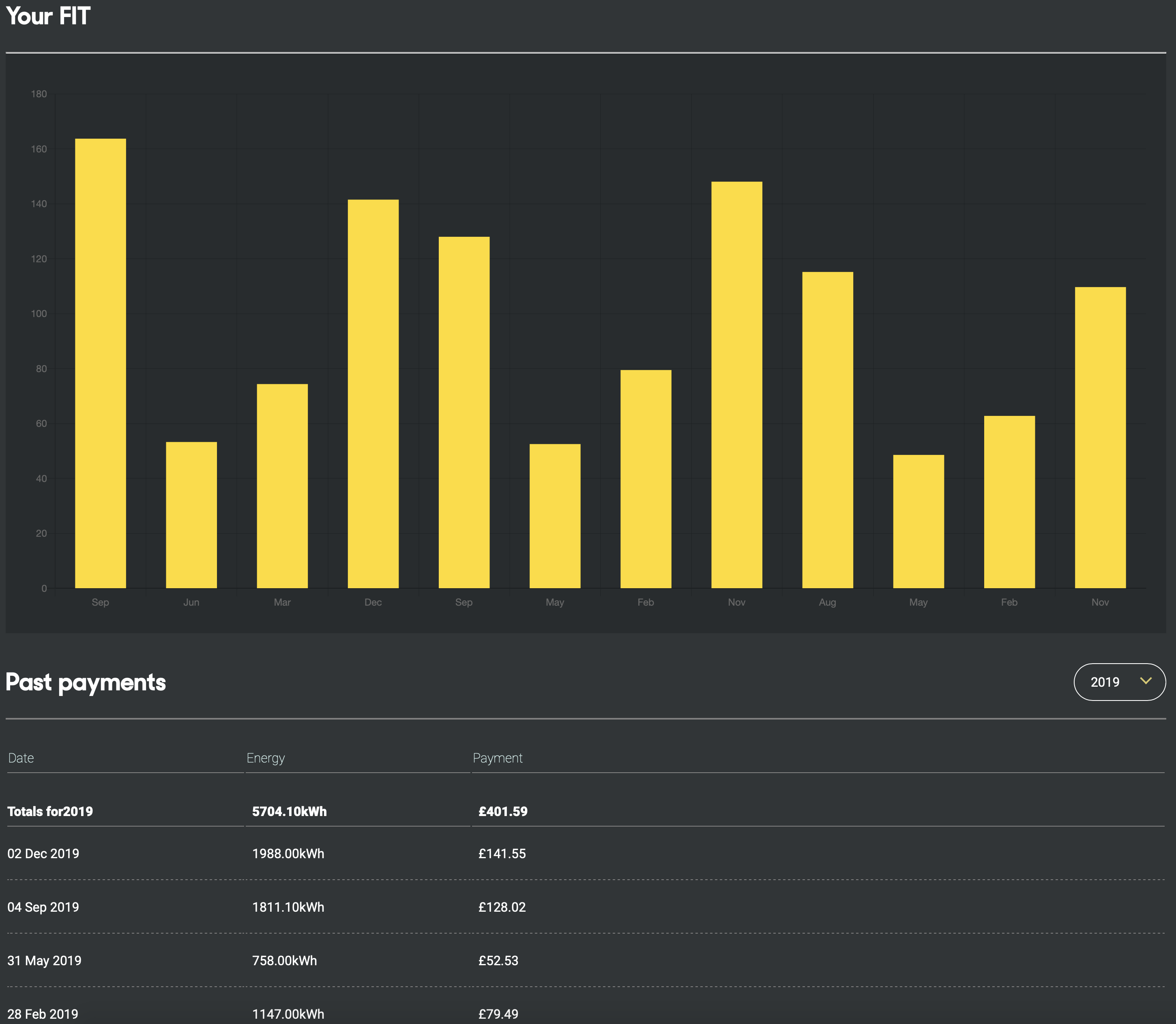
Task: Click the Aug x-axis label
Action: click(828, 602)
